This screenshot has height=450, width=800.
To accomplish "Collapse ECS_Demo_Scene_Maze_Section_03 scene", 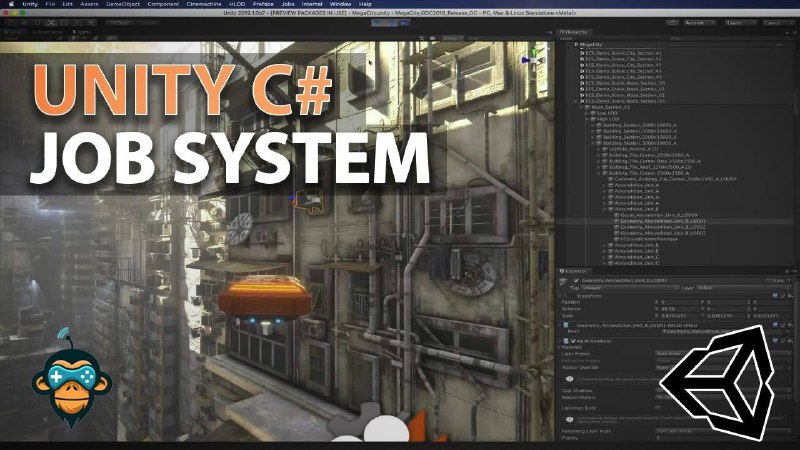I will point(576,101).
